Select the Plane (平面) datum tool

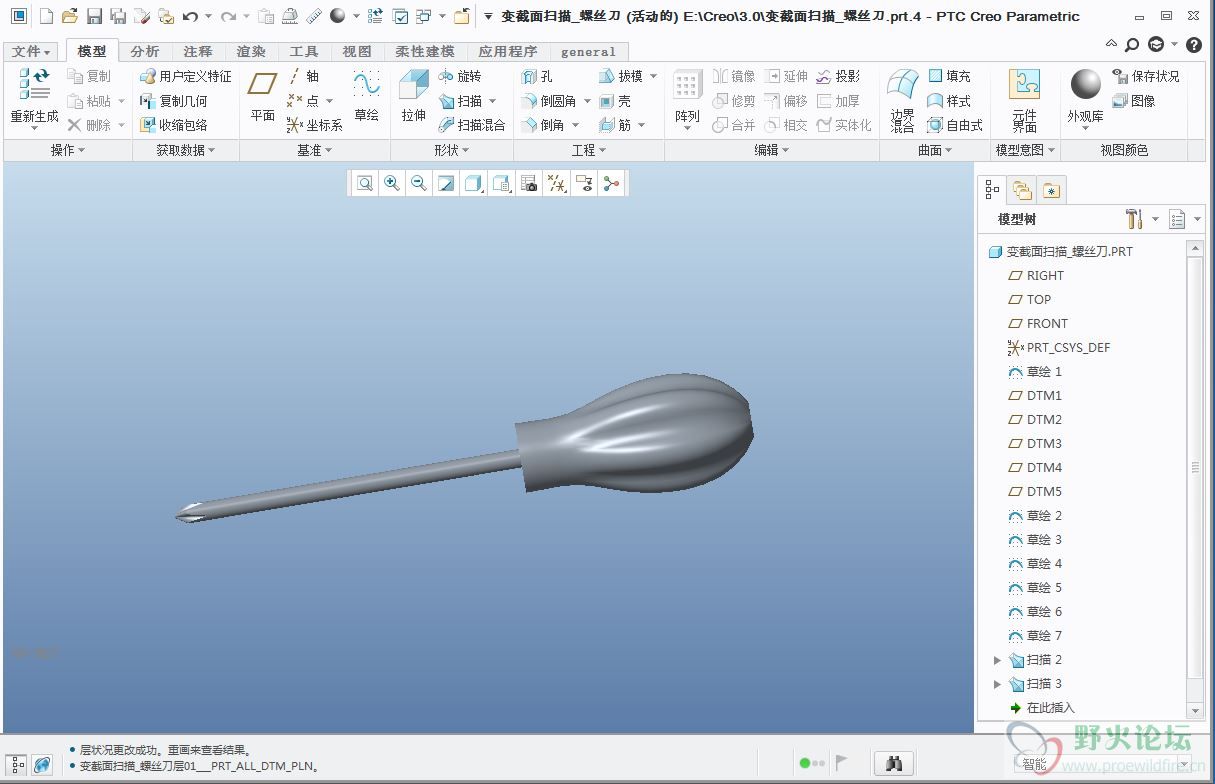(263, 97)
